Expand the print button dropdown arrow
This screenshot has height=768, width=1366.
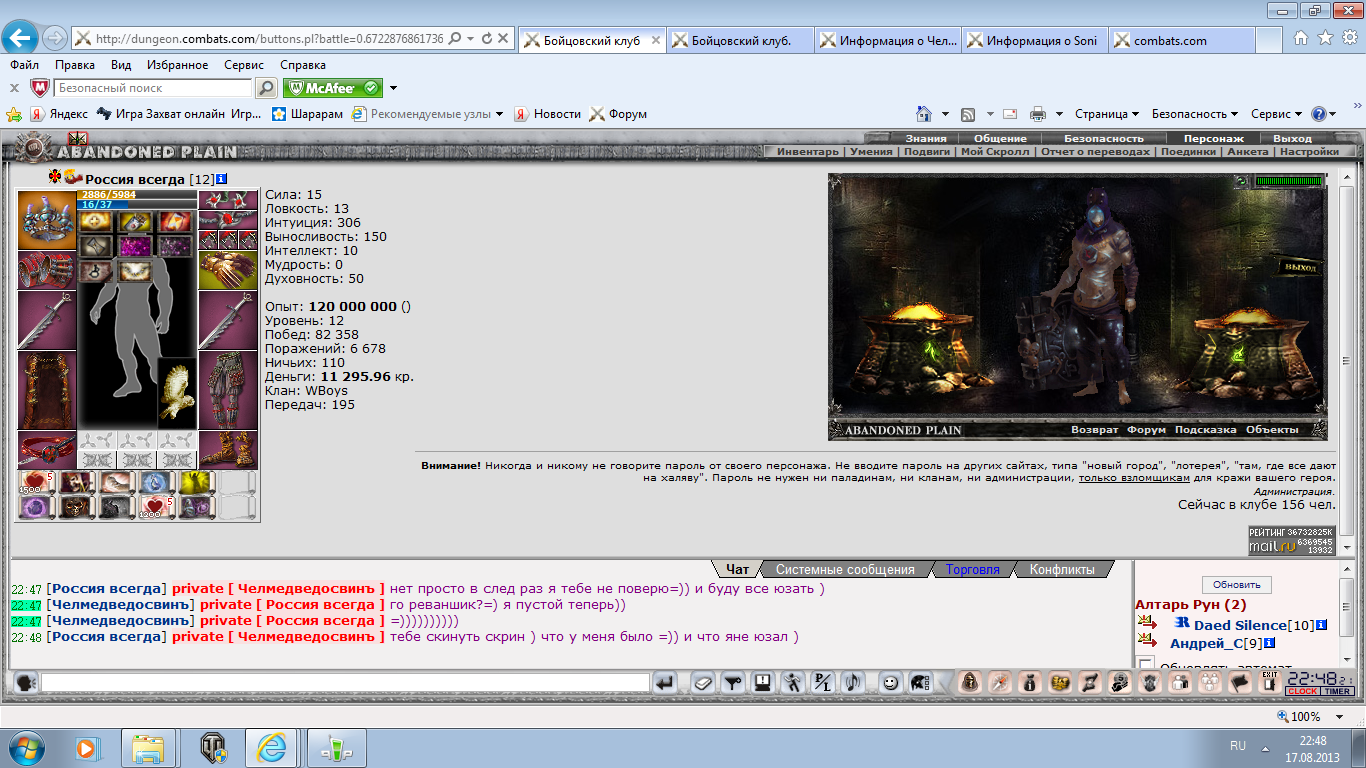point(1060,114)
